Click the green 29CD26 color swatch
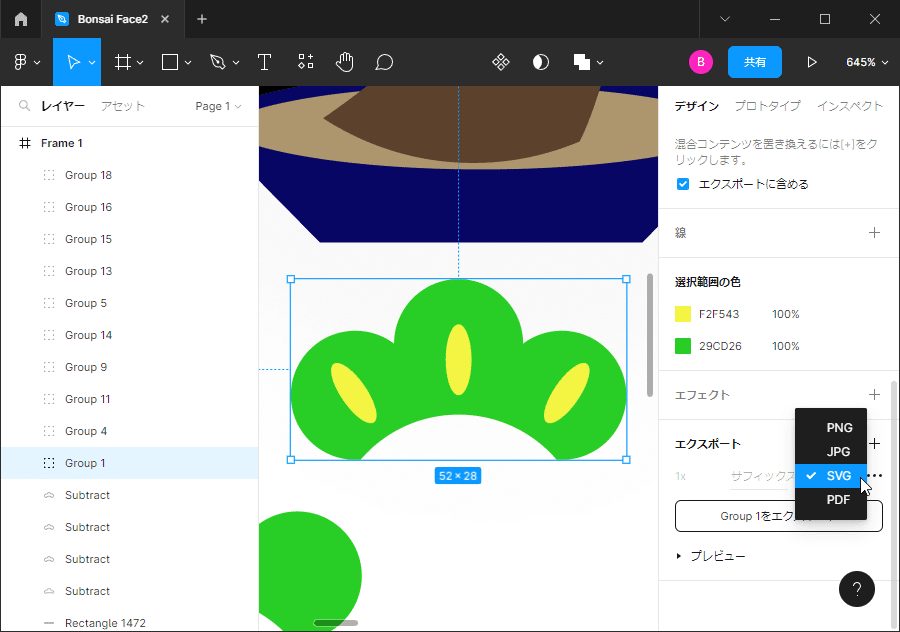 click(x=682, y=346)
